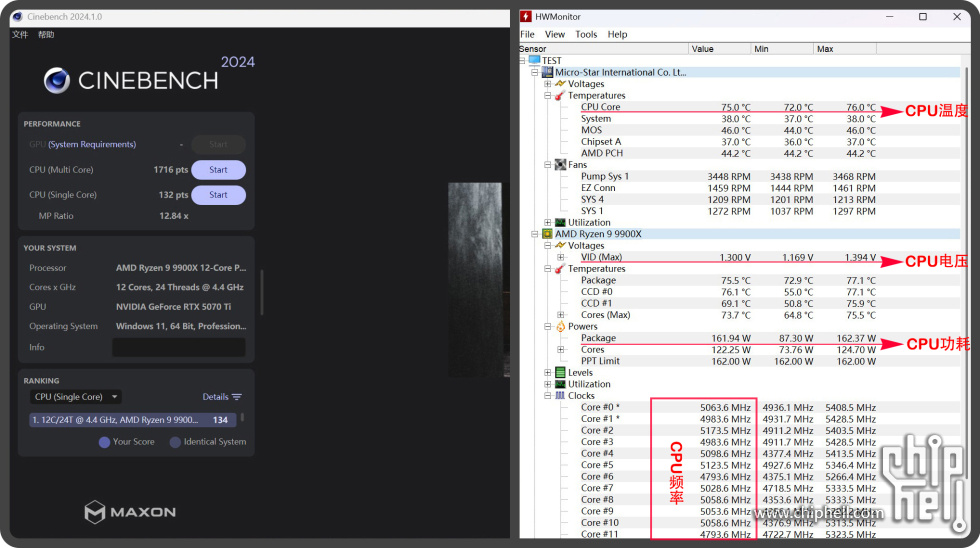Collapse the AMD Ryzen 9 9900X node
Viewport: 980px width, 548px height.
535,234
